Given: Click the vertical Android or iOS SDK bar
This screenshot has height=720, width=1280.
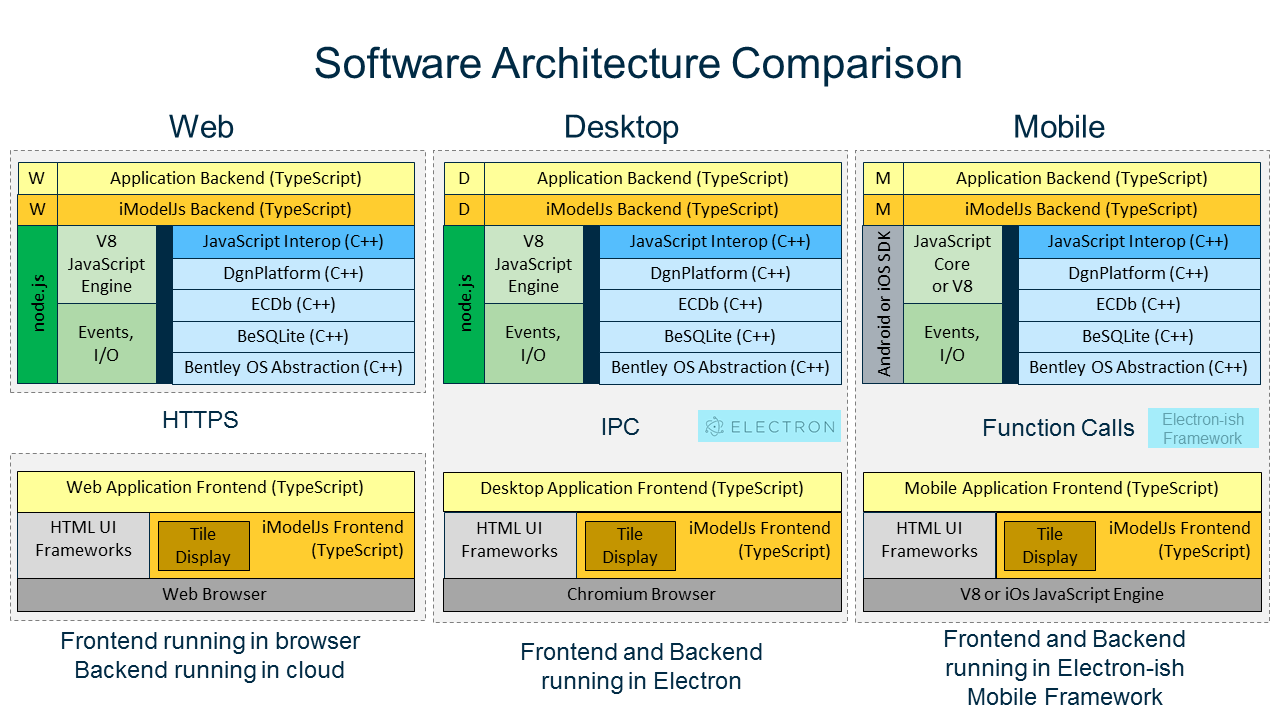Looking at the screenshot, I should coord(883,304).
